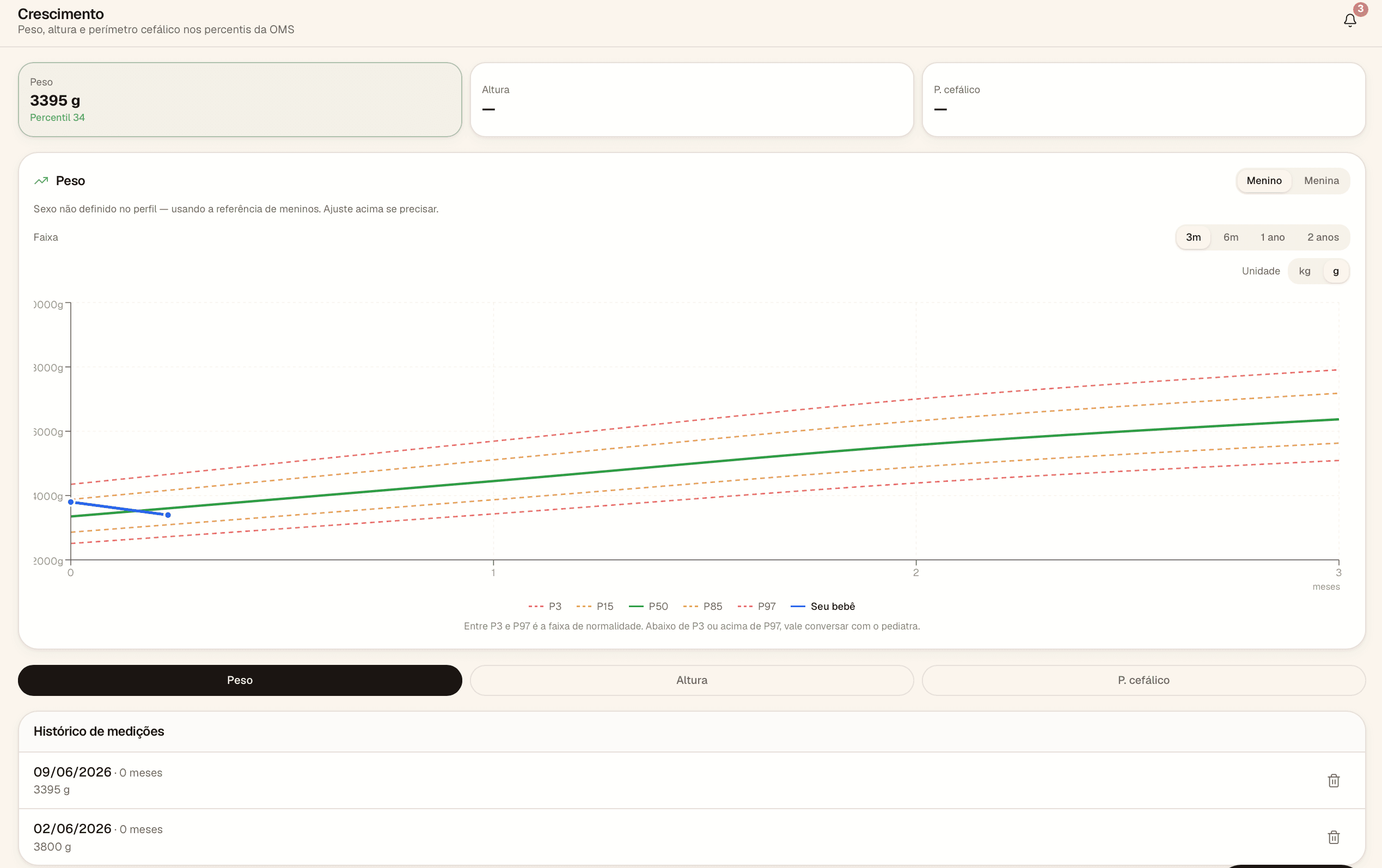Click the 02/06/2026 measurement row
The height and width of the screenshot is (868, 1382).
692,837
